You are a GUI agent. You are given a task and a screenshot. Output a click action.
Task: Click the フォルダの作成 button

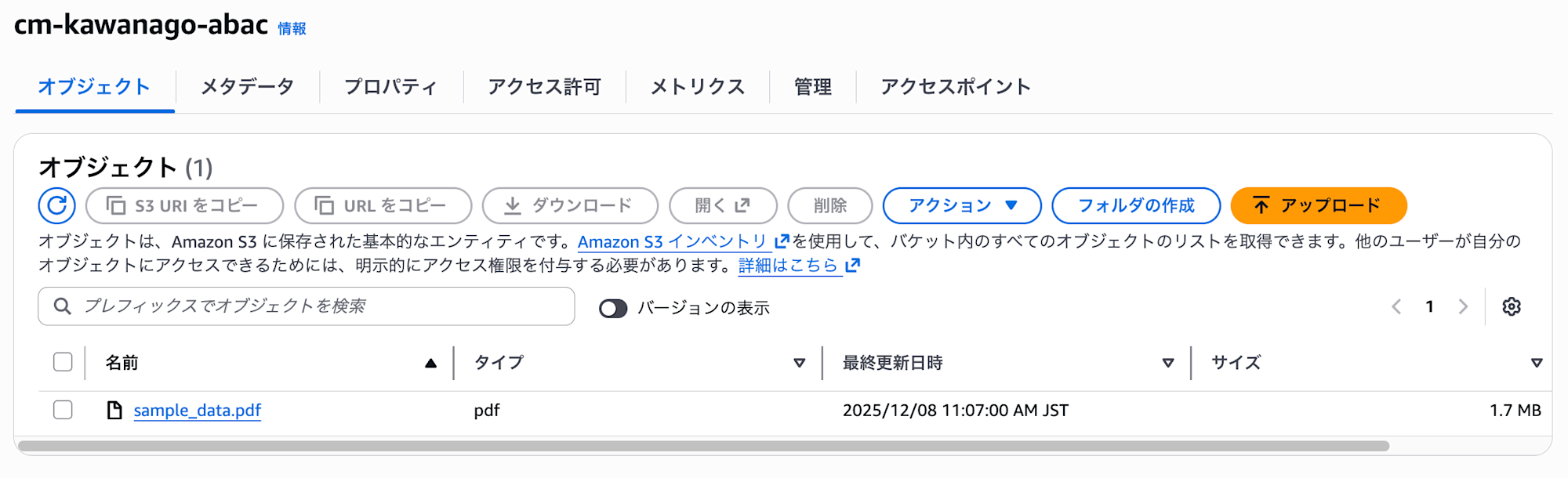click(1135, 205)
